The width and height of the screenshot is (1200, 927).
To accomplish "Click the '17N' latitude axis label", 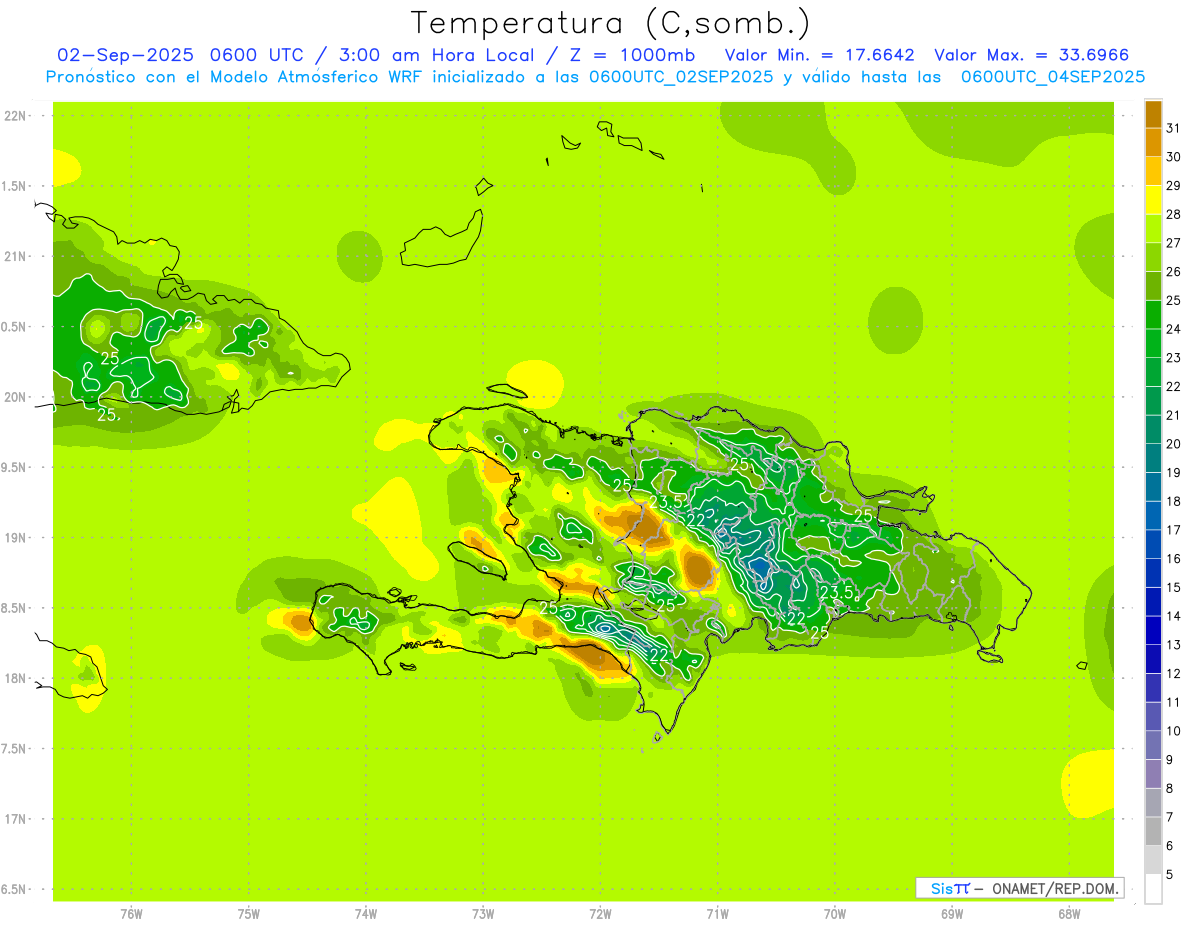I will coord(15,819).
